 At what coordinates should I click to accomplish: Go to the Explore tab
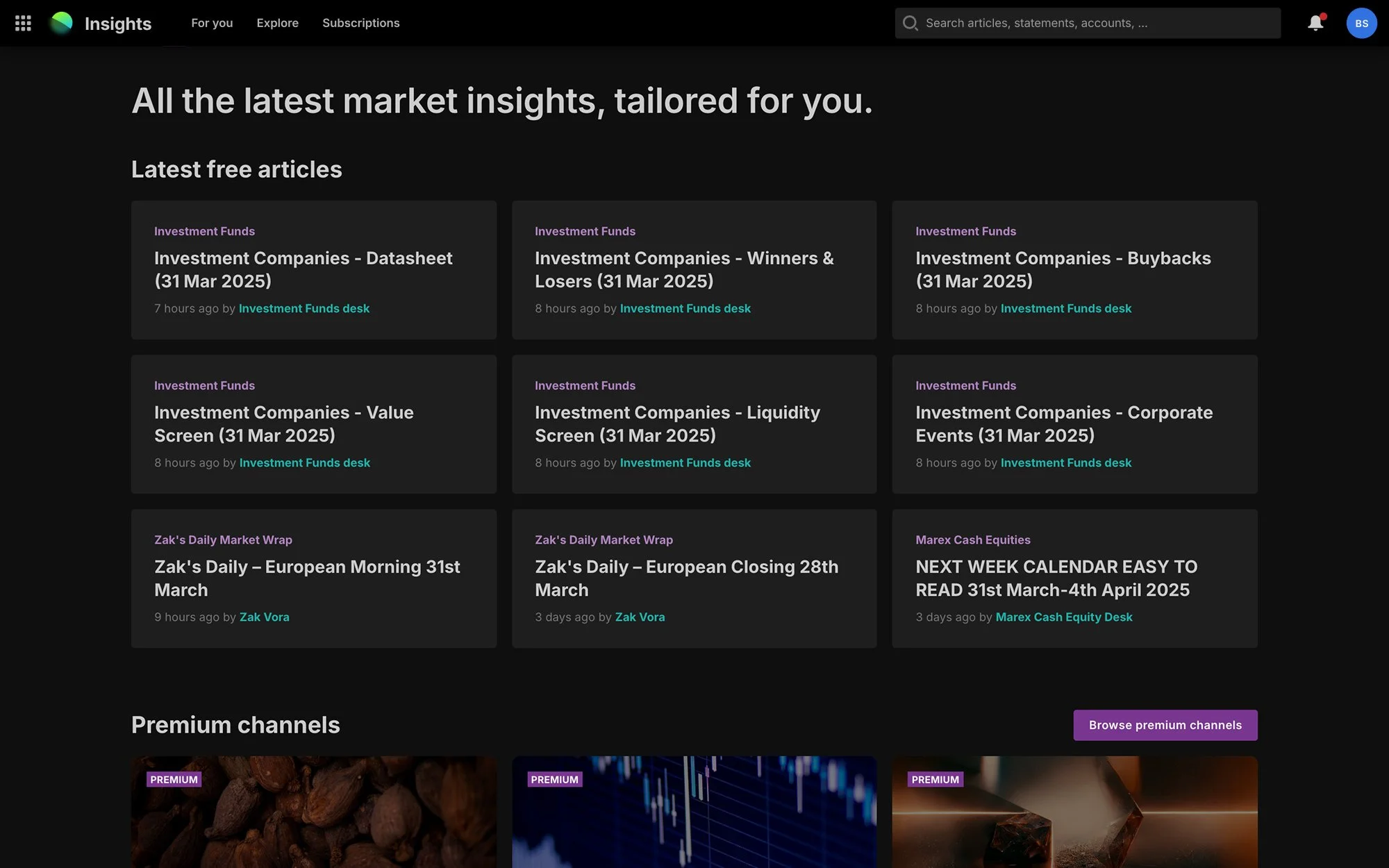(x=277, y=23)
